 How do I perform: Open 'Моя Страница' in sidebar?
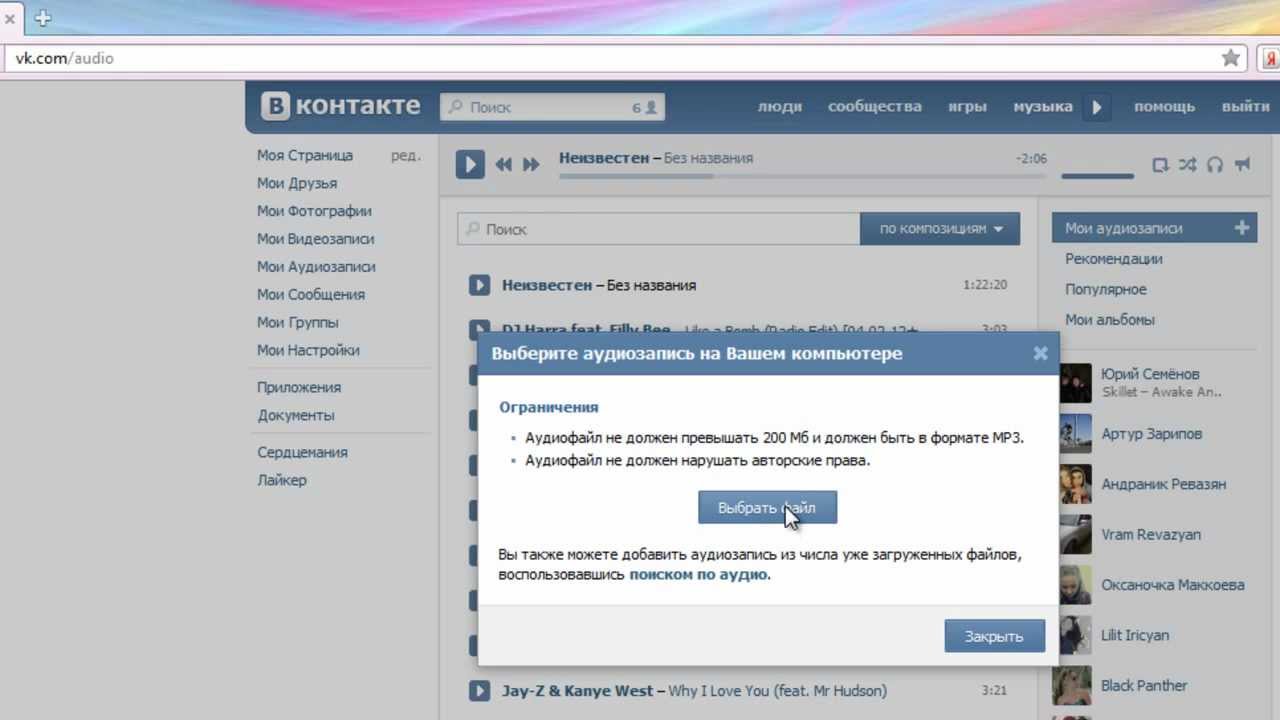pos(305,156)
